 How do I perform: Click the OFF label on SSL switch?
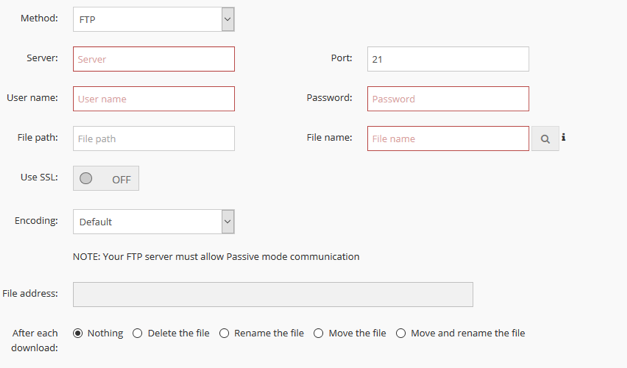pyautogui.click(x=121, y=180)
